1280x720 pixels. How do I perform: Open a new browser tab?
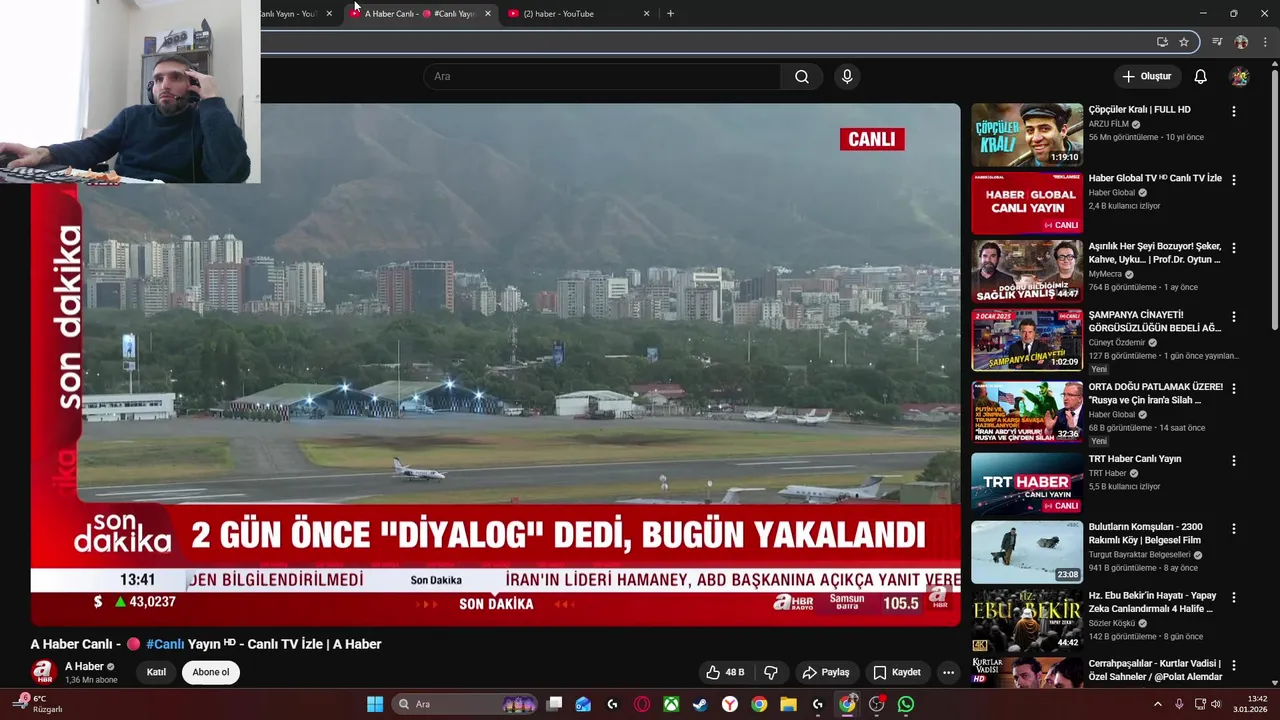(670, 14)
